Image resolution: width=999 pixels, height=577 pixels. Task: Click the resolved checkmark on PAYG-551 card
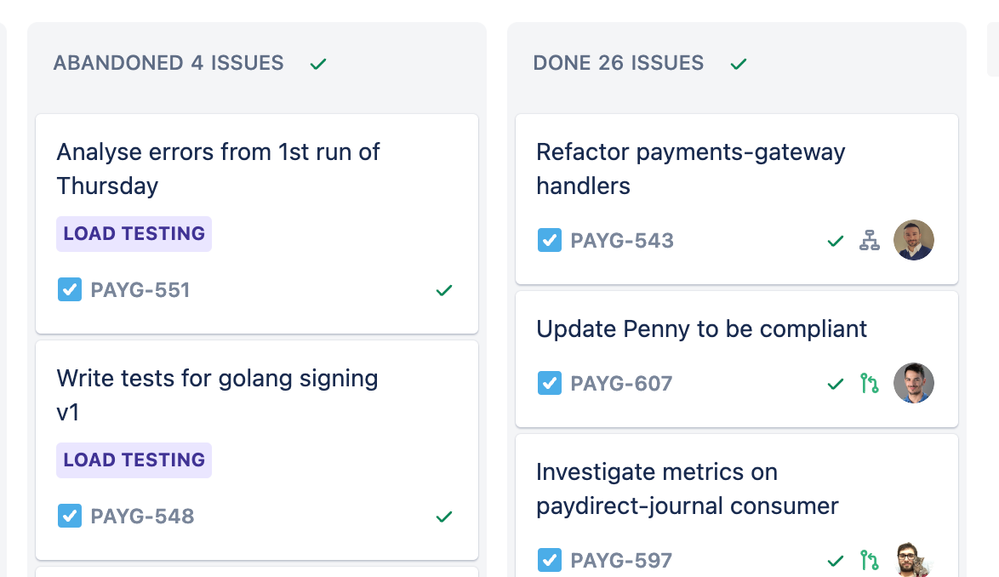[x=444, y=290]
